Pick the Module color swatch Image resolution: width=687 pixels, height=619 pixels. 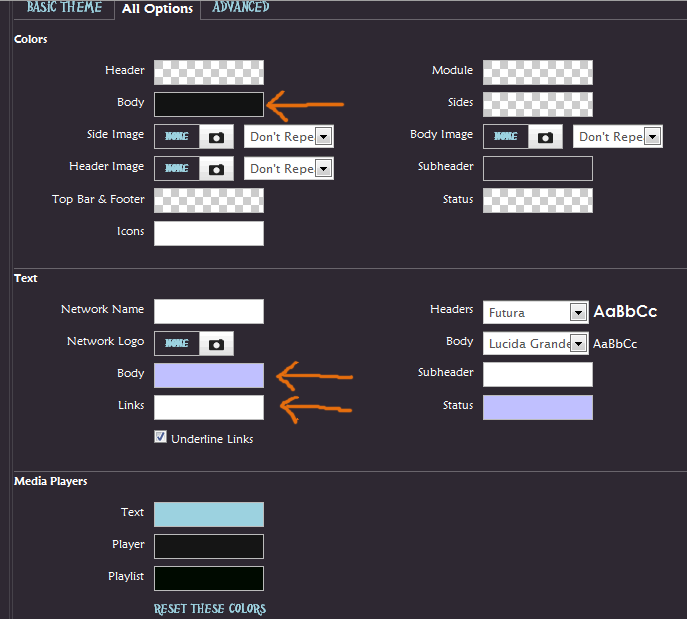(538, 73)
